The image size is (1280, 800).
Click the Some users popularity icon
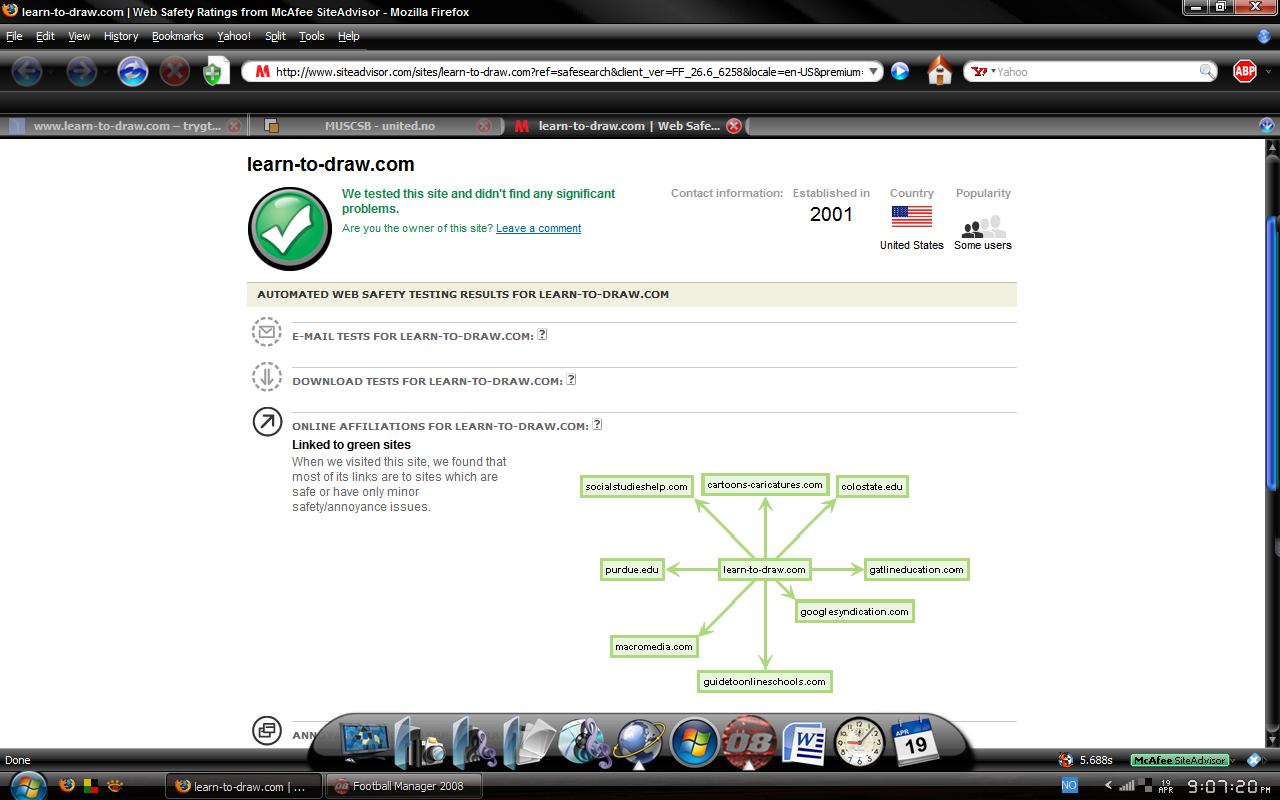(x=983, y=227)
